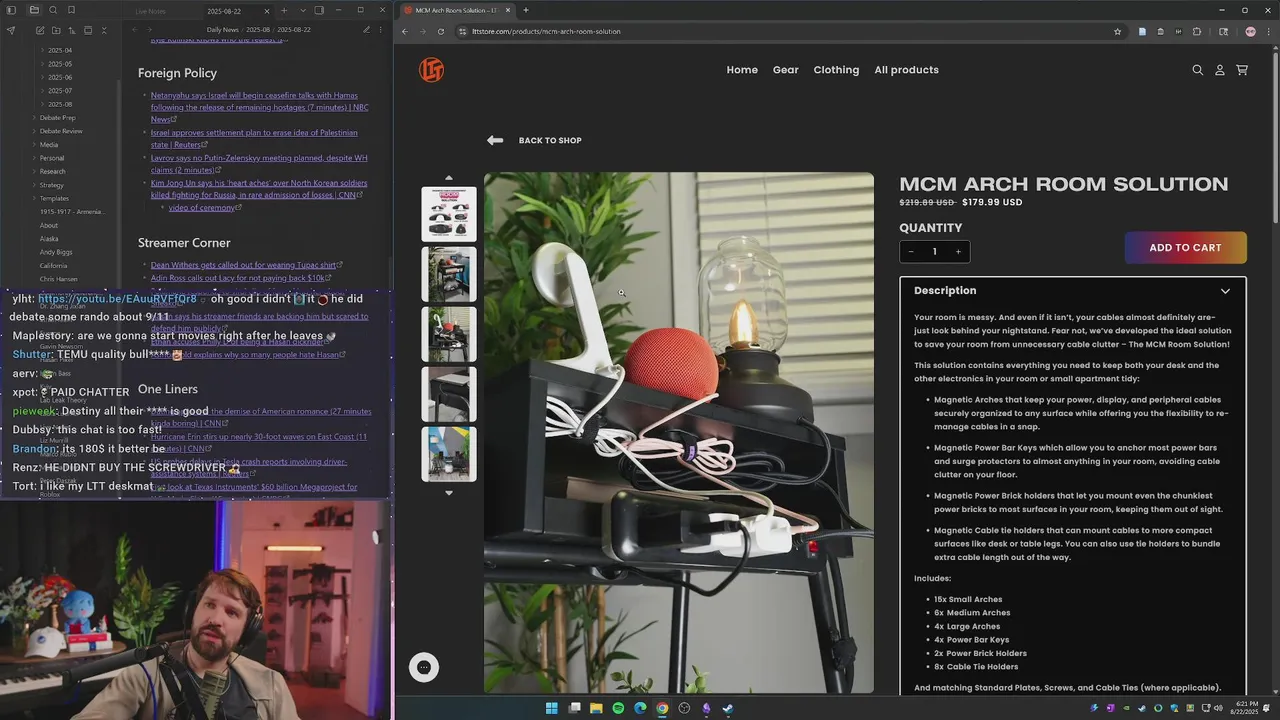
Task: Change sort order in Obsidian explorer
Action: coord(72,30)
